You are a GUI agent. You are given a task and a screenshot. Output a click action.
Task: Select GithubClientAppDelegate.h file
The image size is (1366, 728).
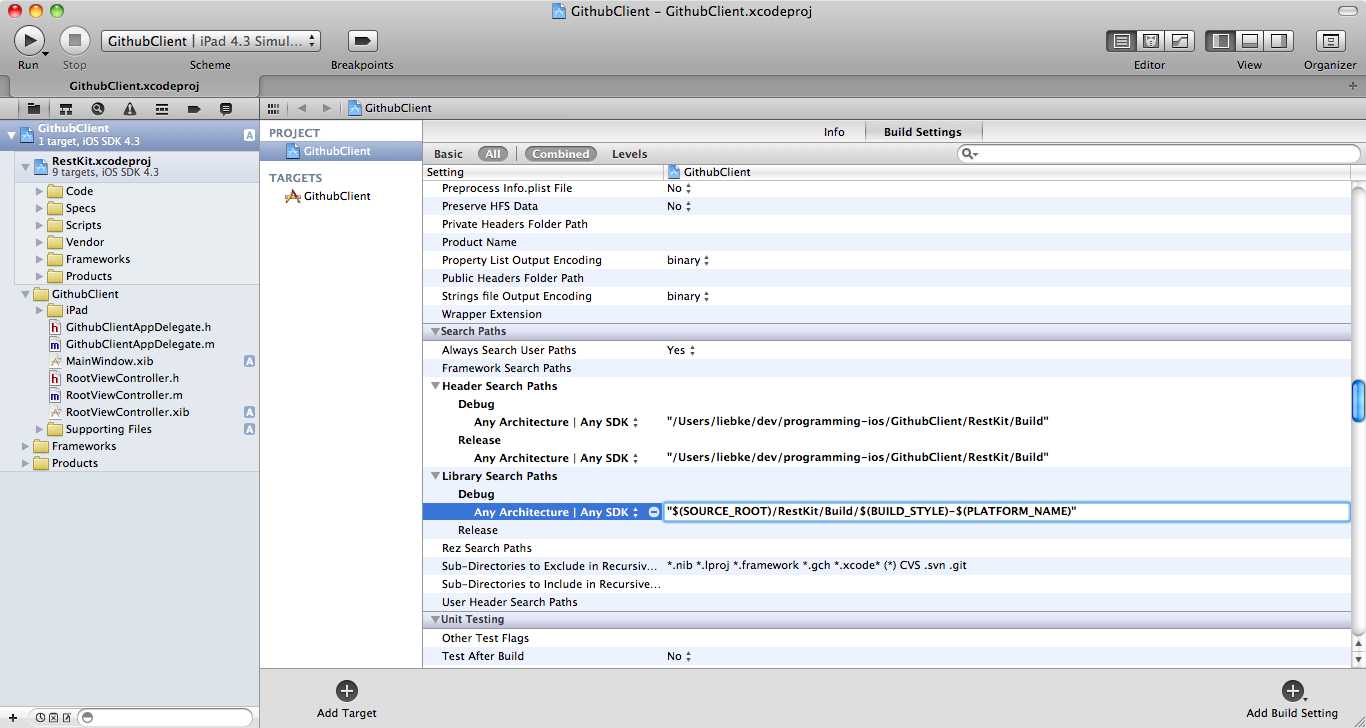[x=138, y=327]
